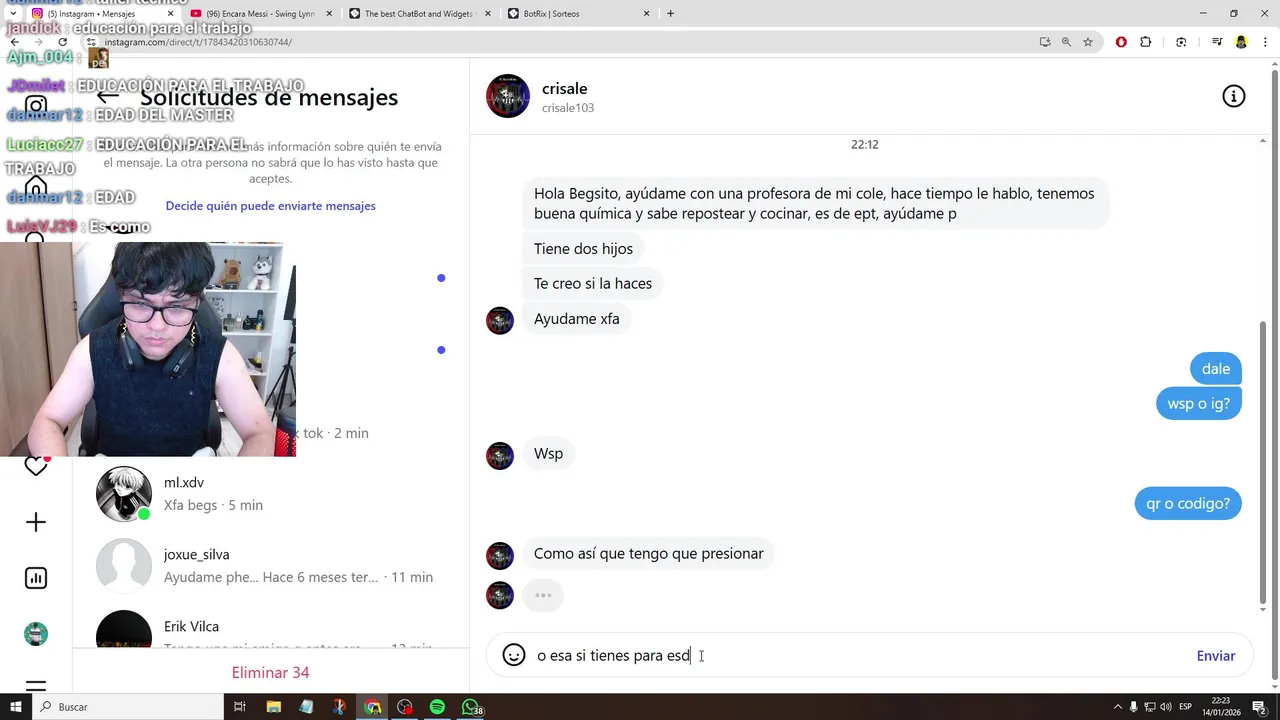Click the 'Ayudame xfa' message
Viewport: 1280px width, 720px height.
577,319
